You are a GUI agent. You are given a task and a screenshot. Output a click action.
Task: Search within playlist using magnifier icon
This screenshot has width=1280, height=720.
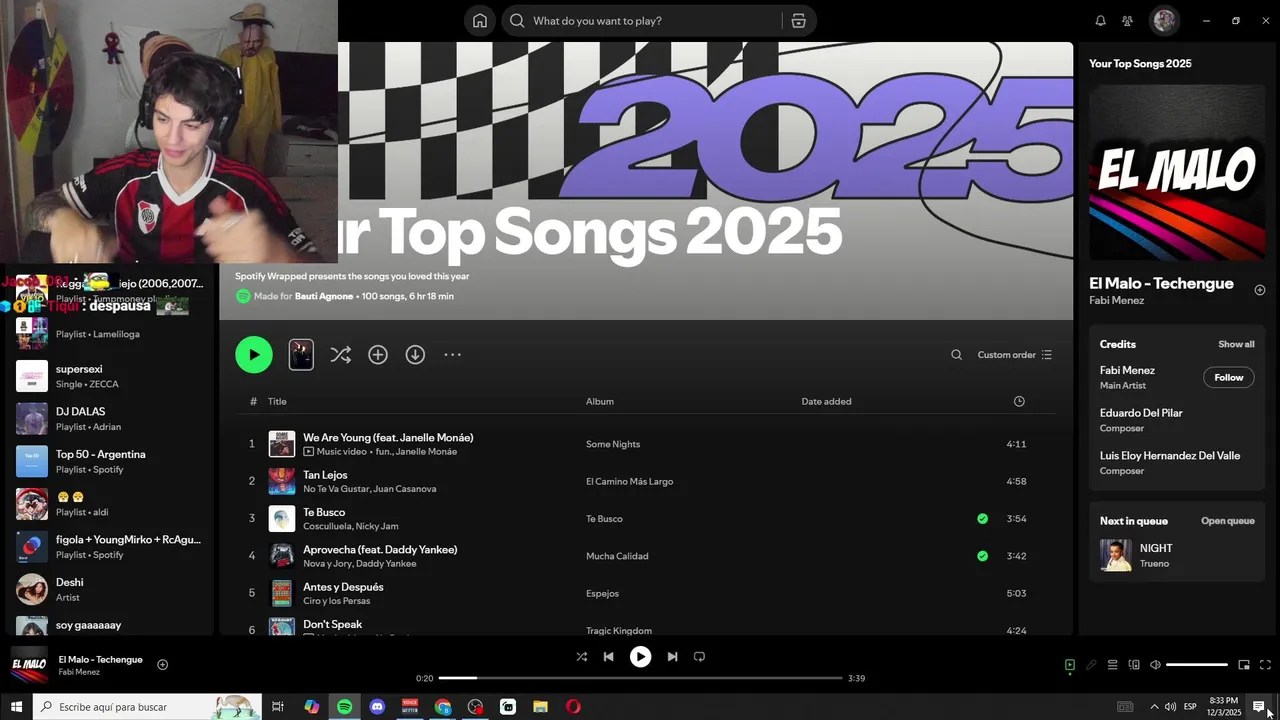coord(957,355)
